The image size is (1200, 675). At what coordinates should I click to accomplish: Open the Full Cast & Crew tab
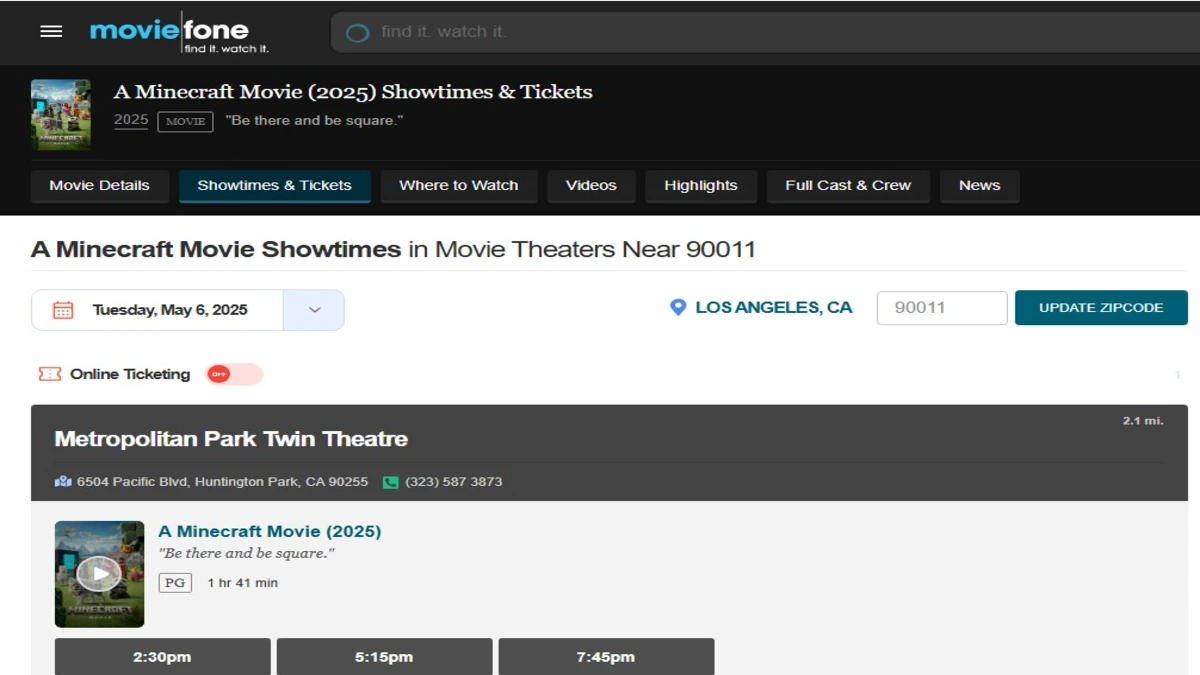coord(848,186)
